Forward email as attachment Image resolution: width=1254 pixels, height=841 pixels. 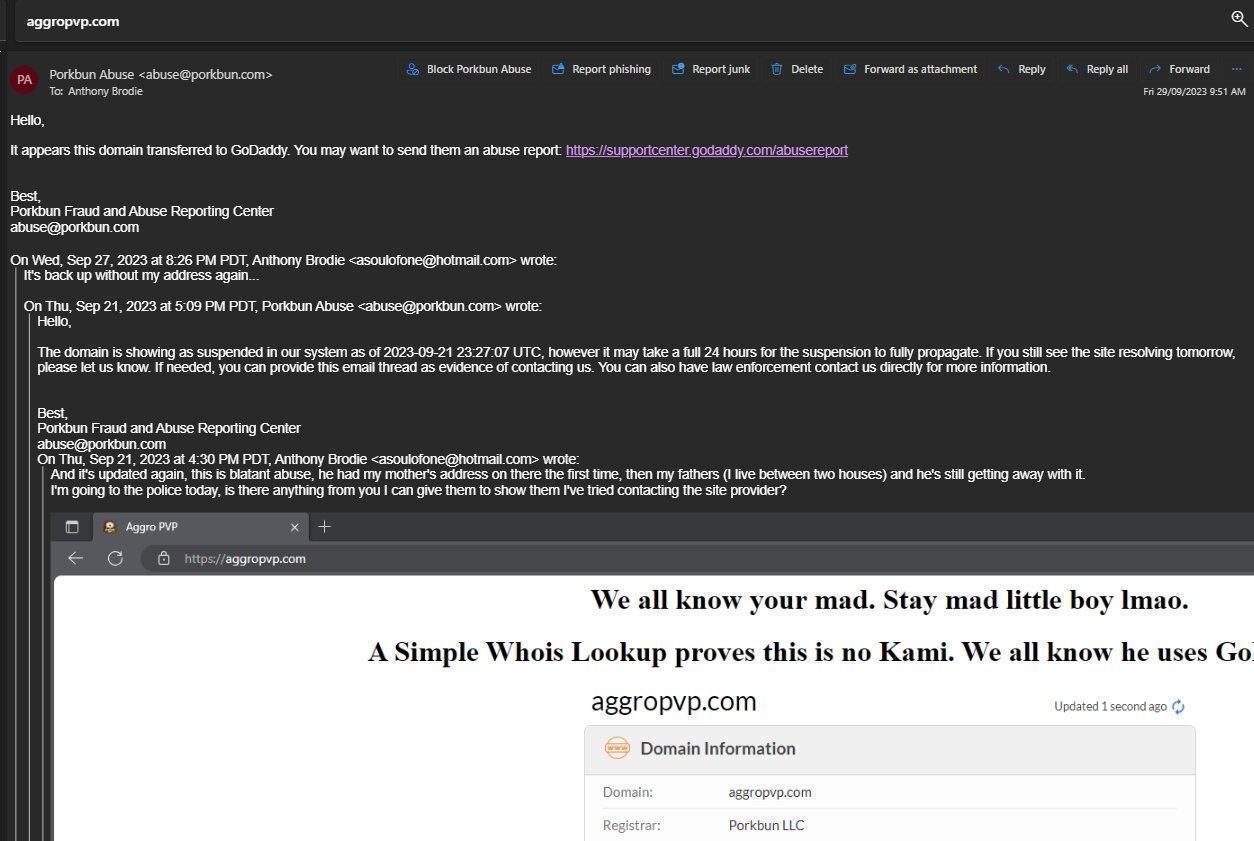pos(910,69)
